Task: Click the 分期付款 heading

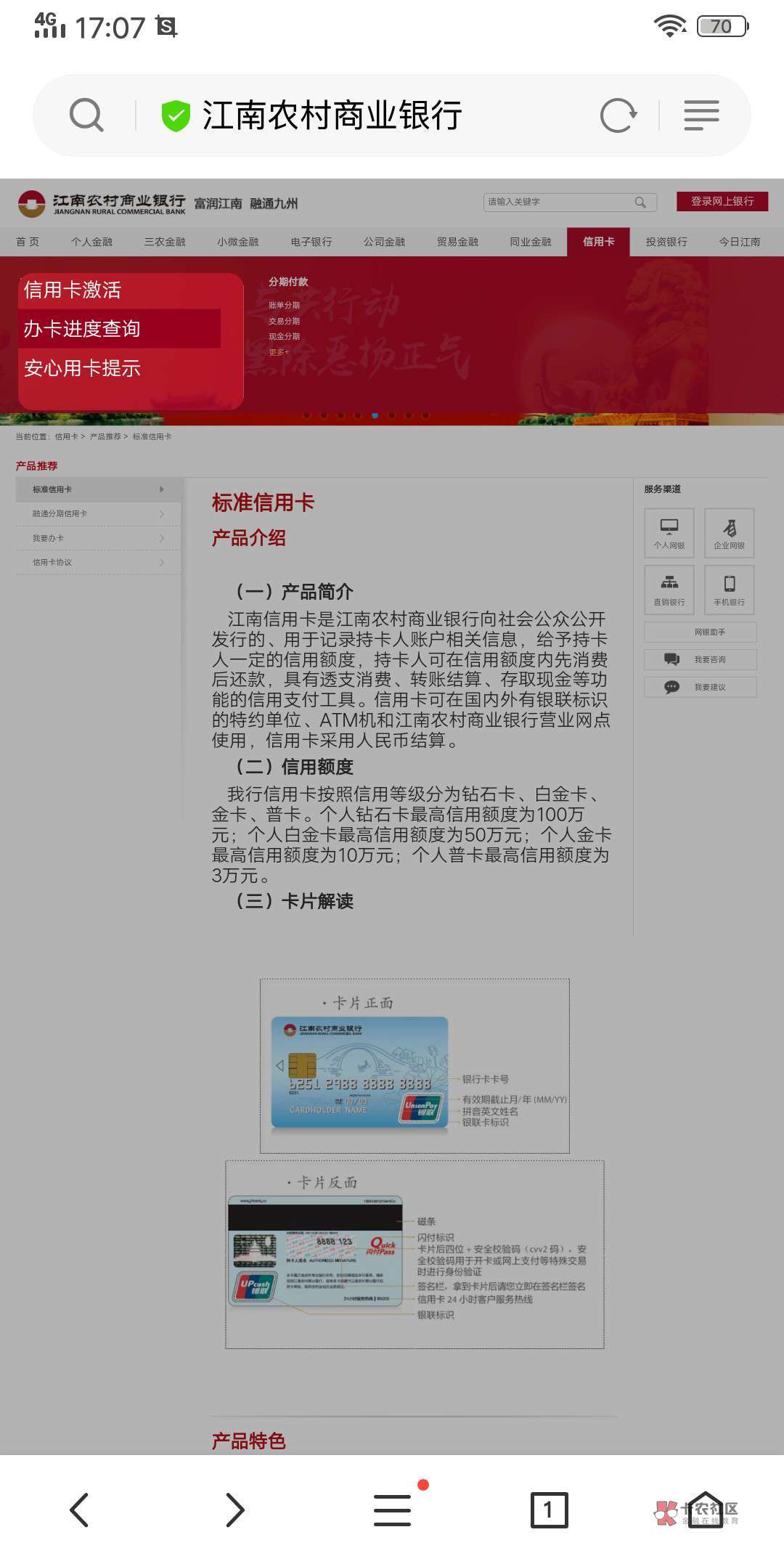Action: [288, 282]
